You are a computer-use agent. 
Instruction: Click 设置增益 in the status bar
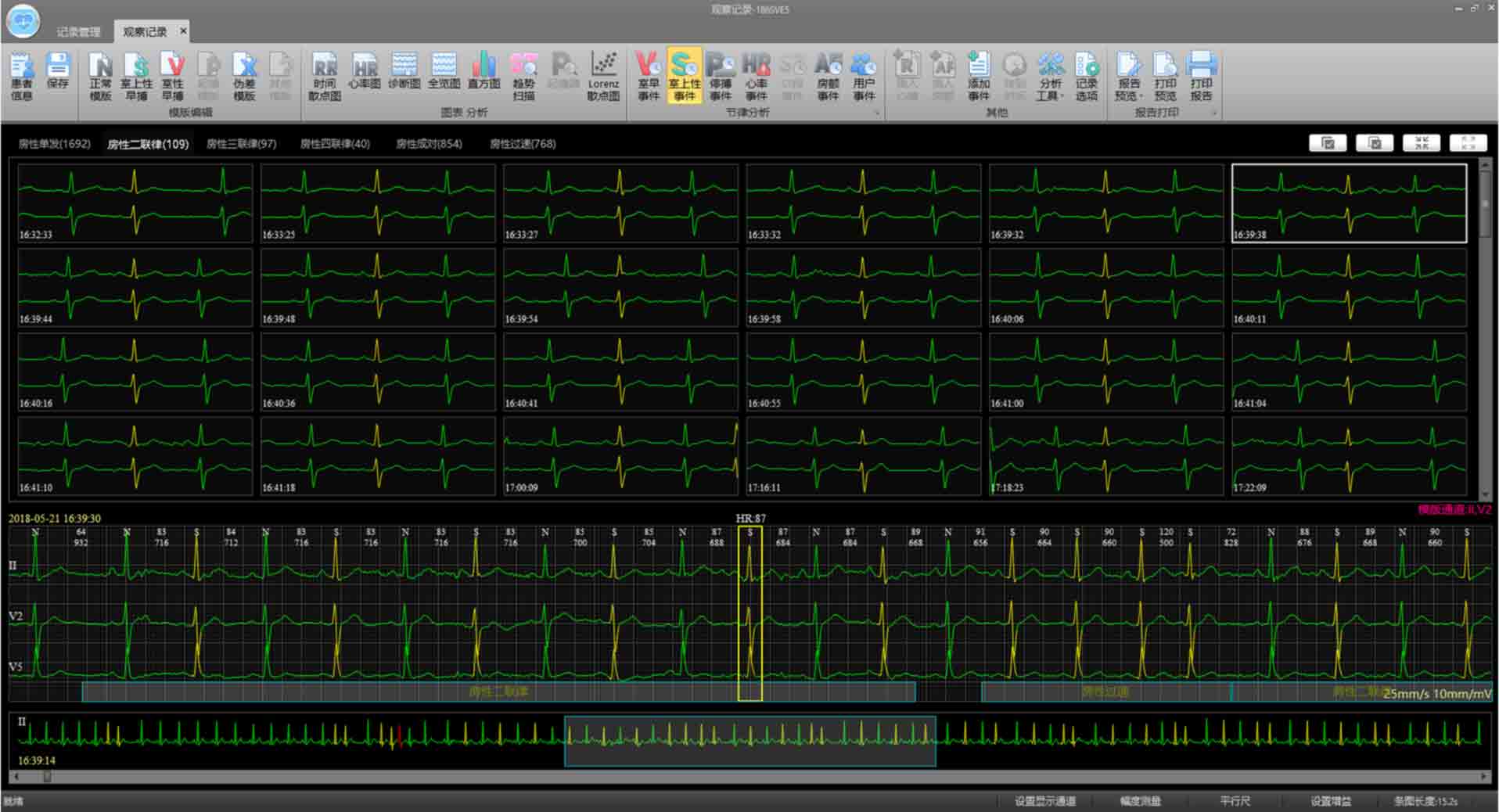tap(1331, 801)
